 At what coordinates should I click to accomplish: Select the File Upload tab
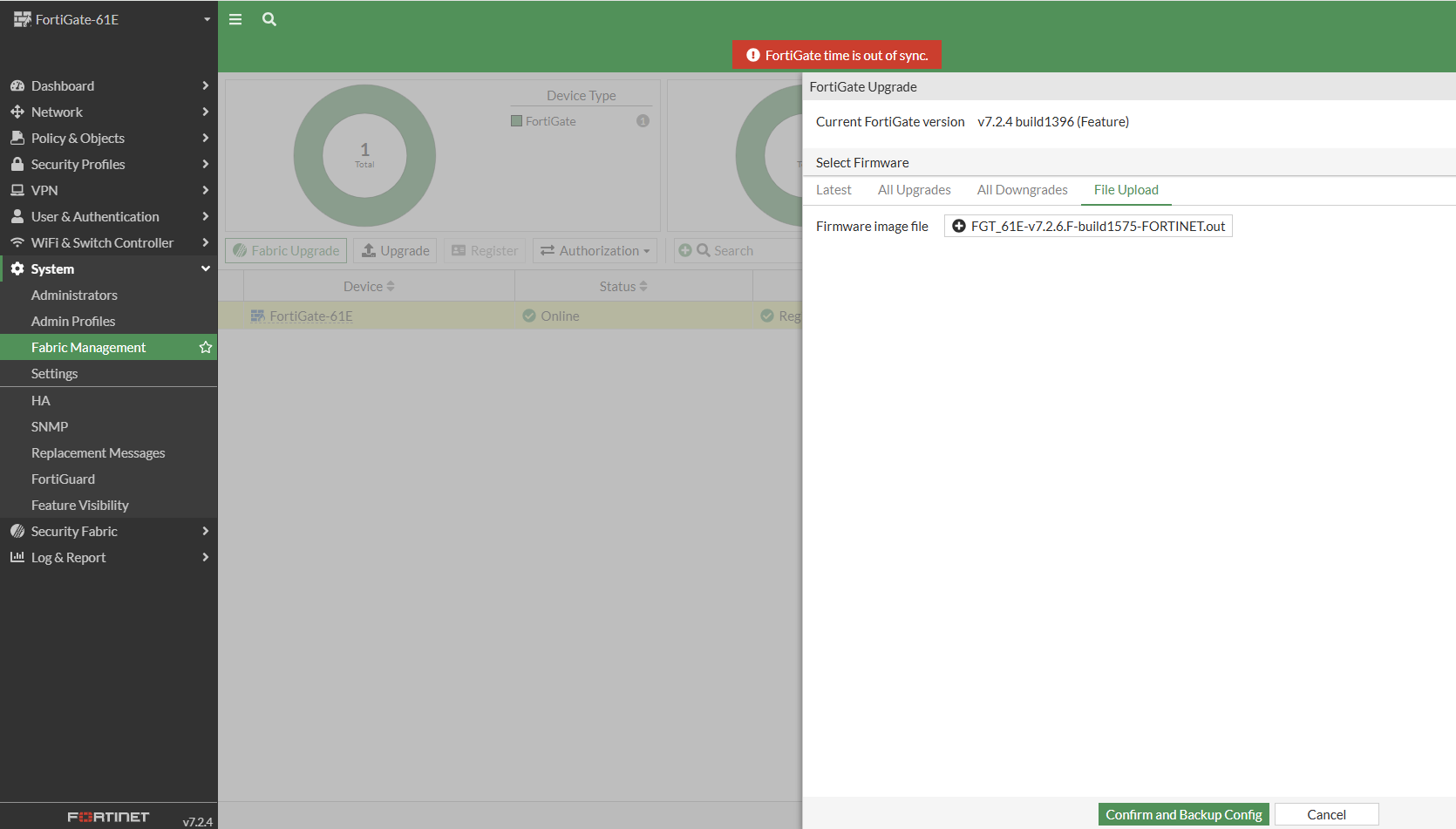point(1126,190)
